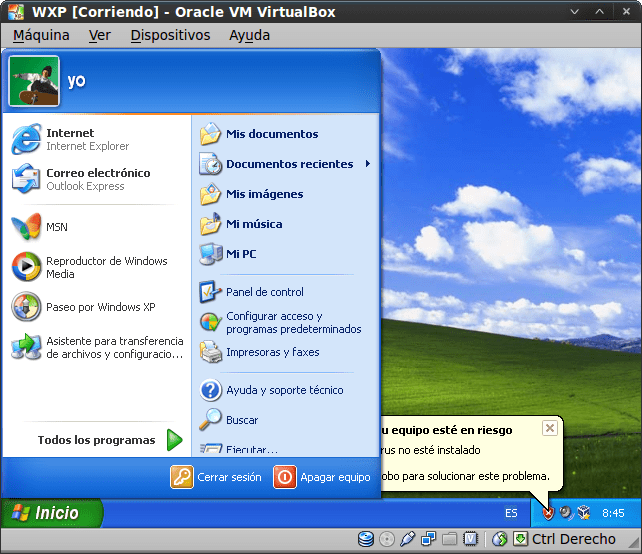Image resolution: width=642 pixels, height=554 pixels.
Task: Click the network adapters status icon
Action: (428, 540)
